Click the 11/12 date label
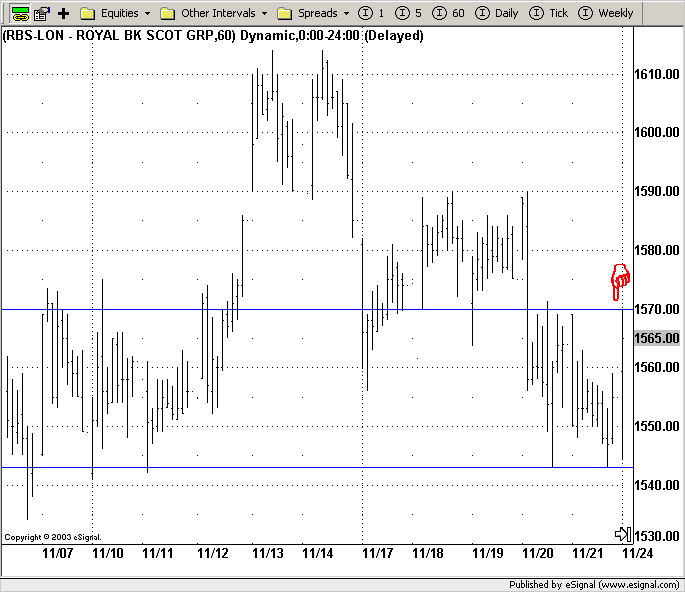This screenshot has width=685, height=592. point(213,554)
